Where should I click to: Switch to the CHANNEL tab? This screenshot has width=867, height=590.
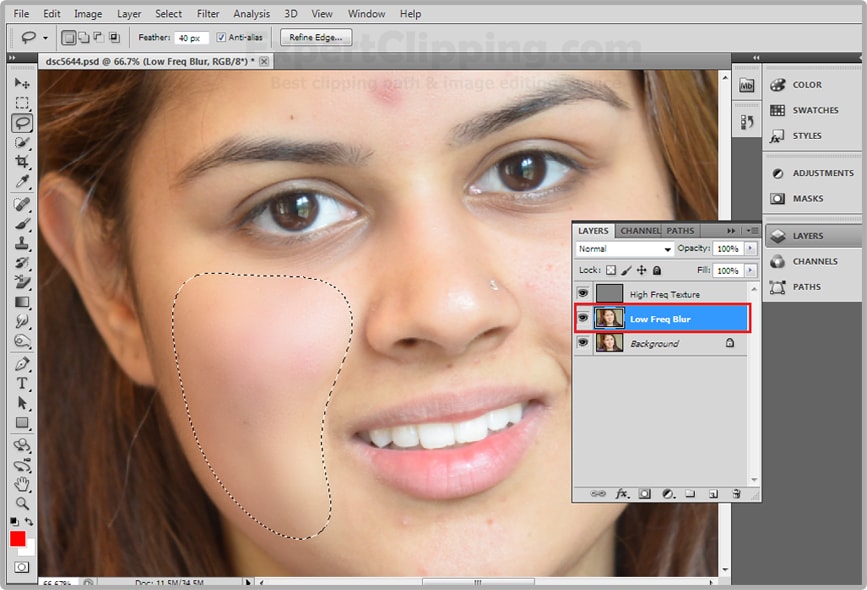coord(640,229)
